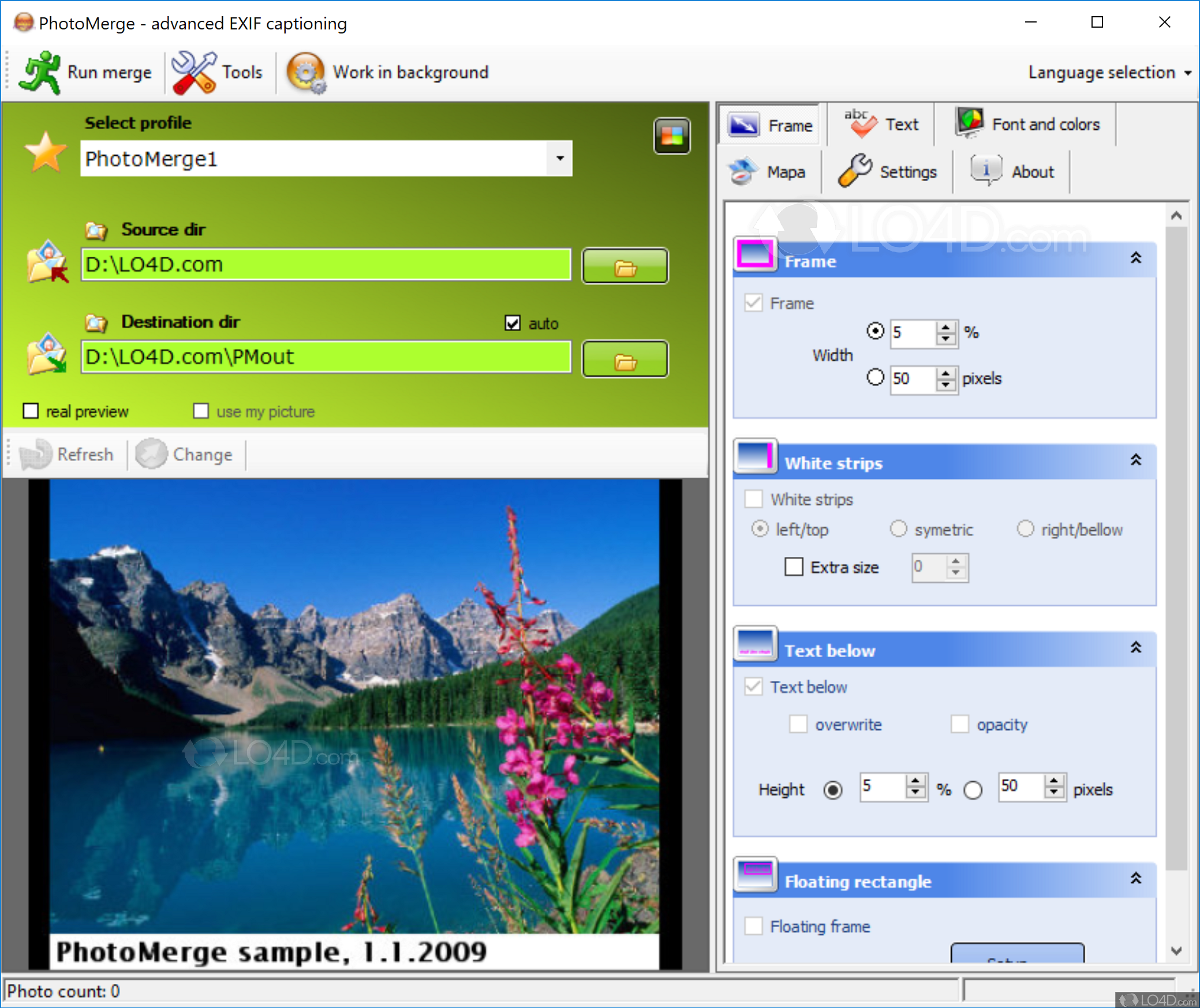The image size is (1200, 1008).
Task: Click the Refresh toolbar icon
Action: 36,455
